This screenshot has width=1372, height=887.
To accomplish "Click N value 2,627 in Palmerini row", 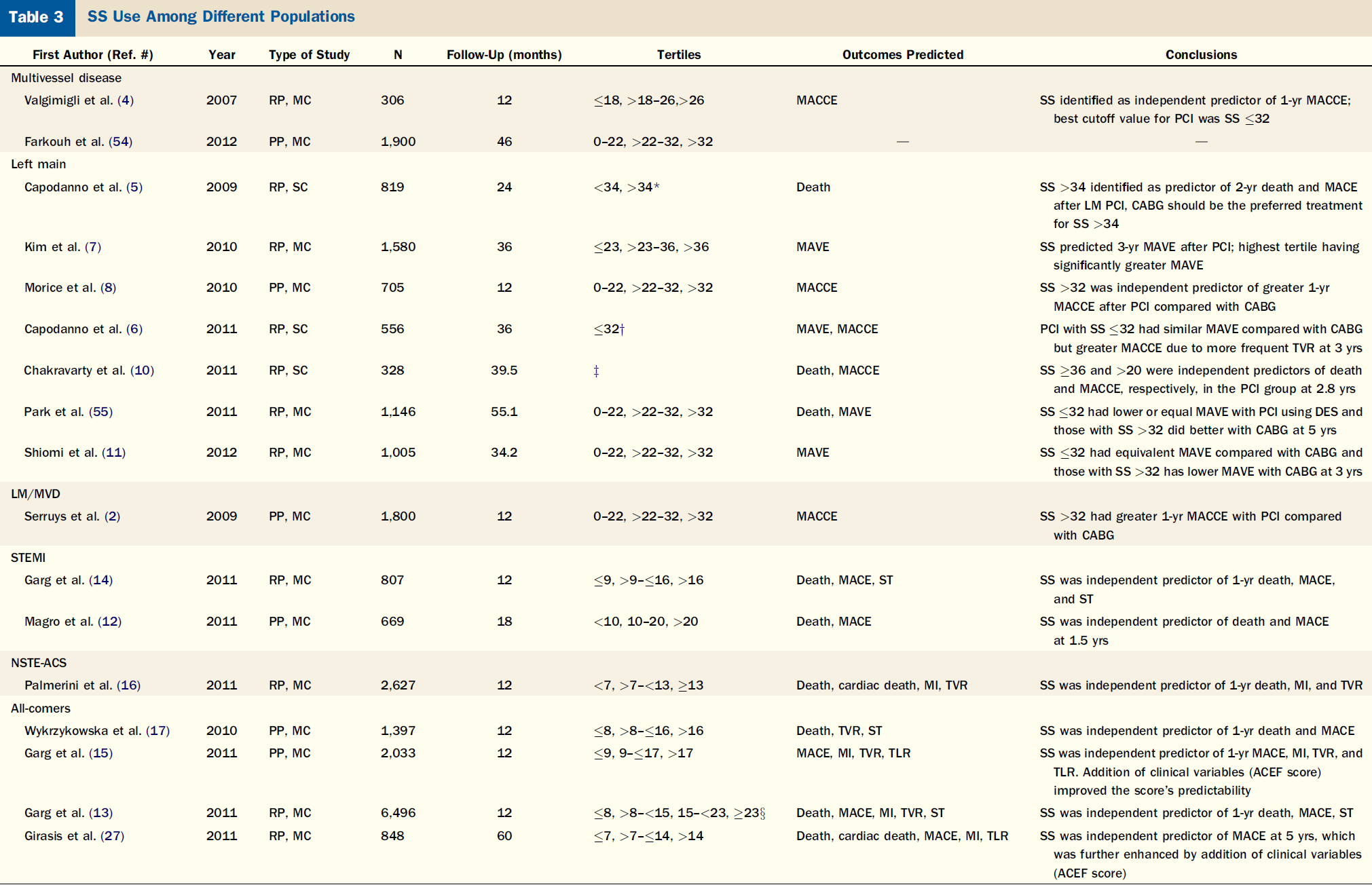I will pos(398,685).
